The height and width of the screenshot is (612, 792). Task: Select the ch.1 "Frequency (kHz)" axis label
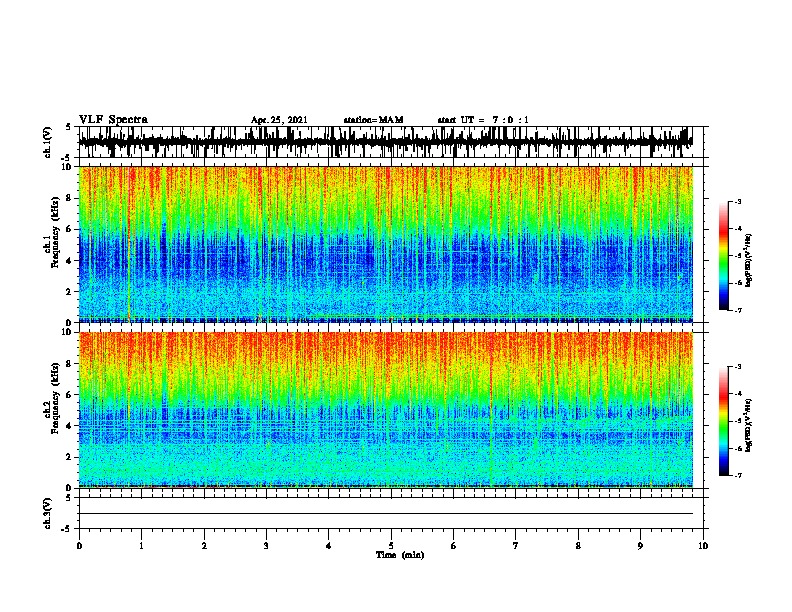(55, 233)
